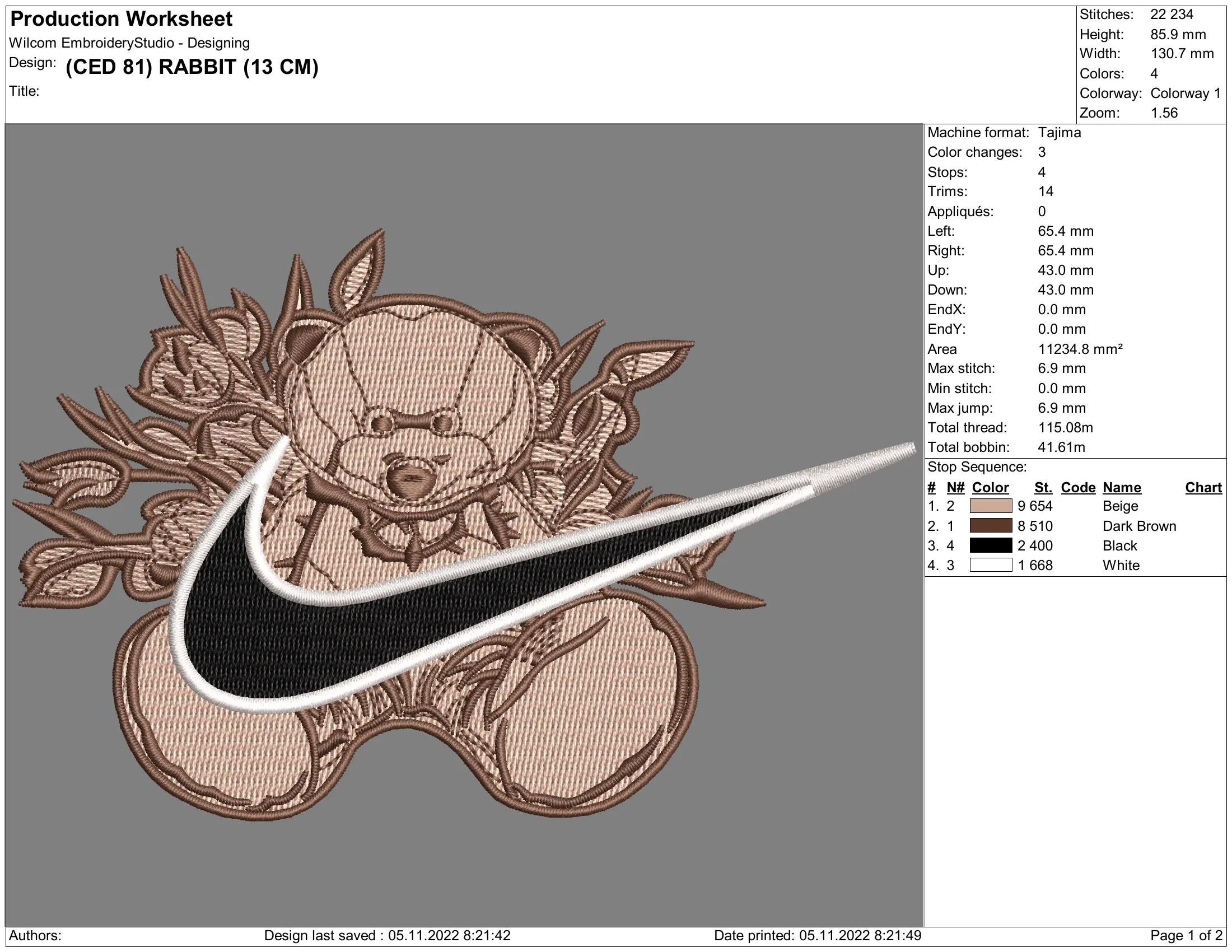Viewport: 1232px width, 952px height.
Task: Click the Area value '11234.8 mm²'
Action: tap(1080, 349)
